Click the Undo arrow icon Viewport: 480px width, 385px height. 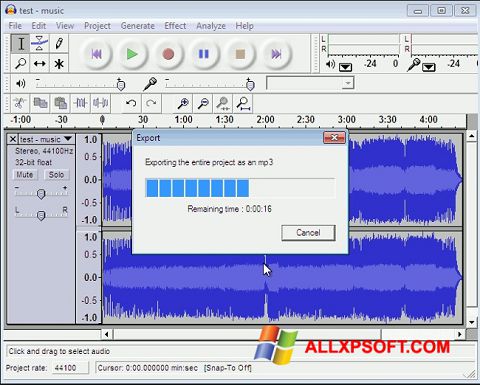coord(131,103)
